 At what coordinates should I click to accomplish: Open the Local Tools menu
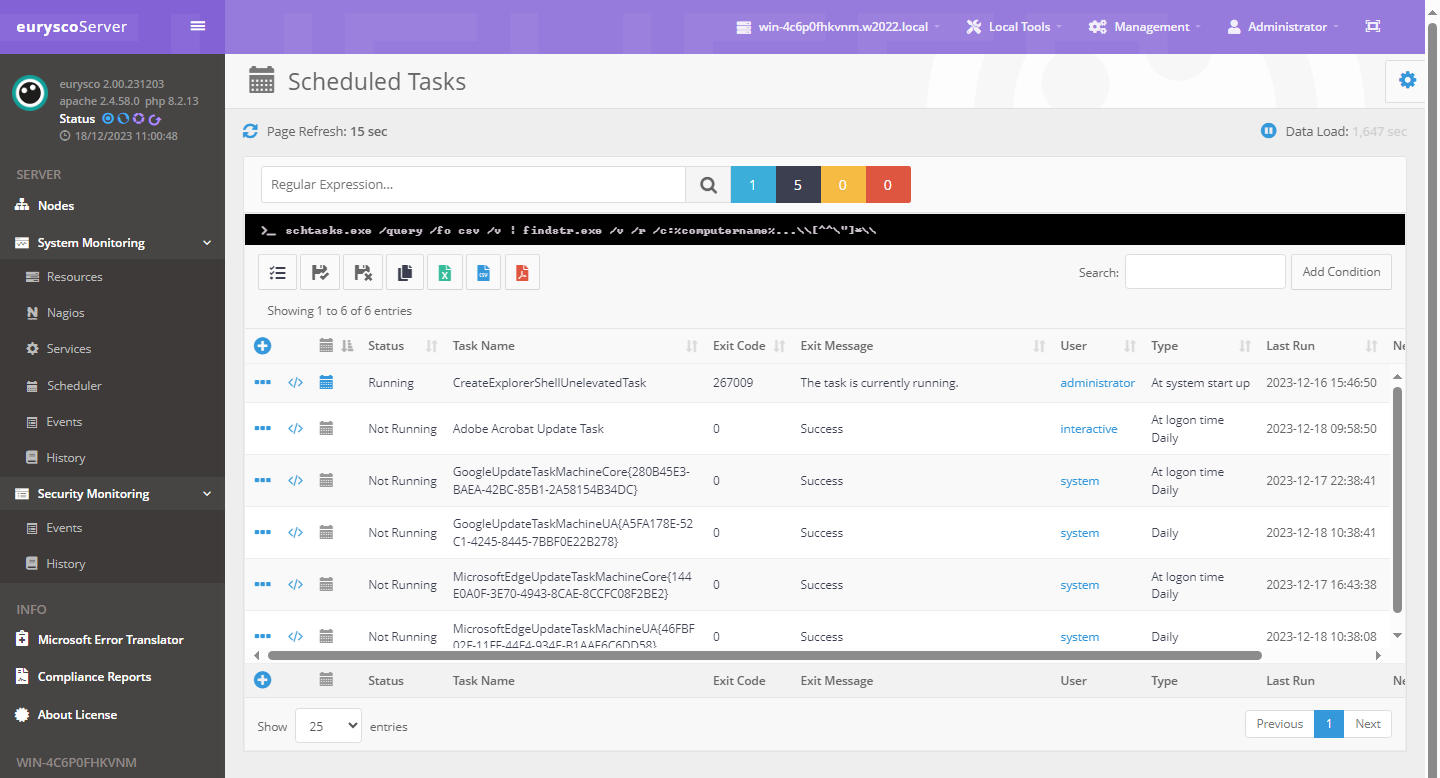point(1013,27)
